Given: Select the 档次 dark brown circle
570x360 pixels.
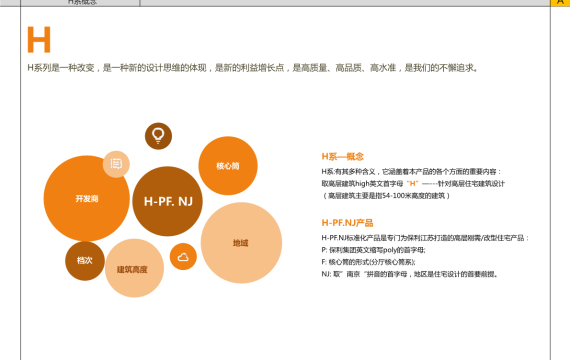Looking at the screenshot, I should (x=85, y=261).
